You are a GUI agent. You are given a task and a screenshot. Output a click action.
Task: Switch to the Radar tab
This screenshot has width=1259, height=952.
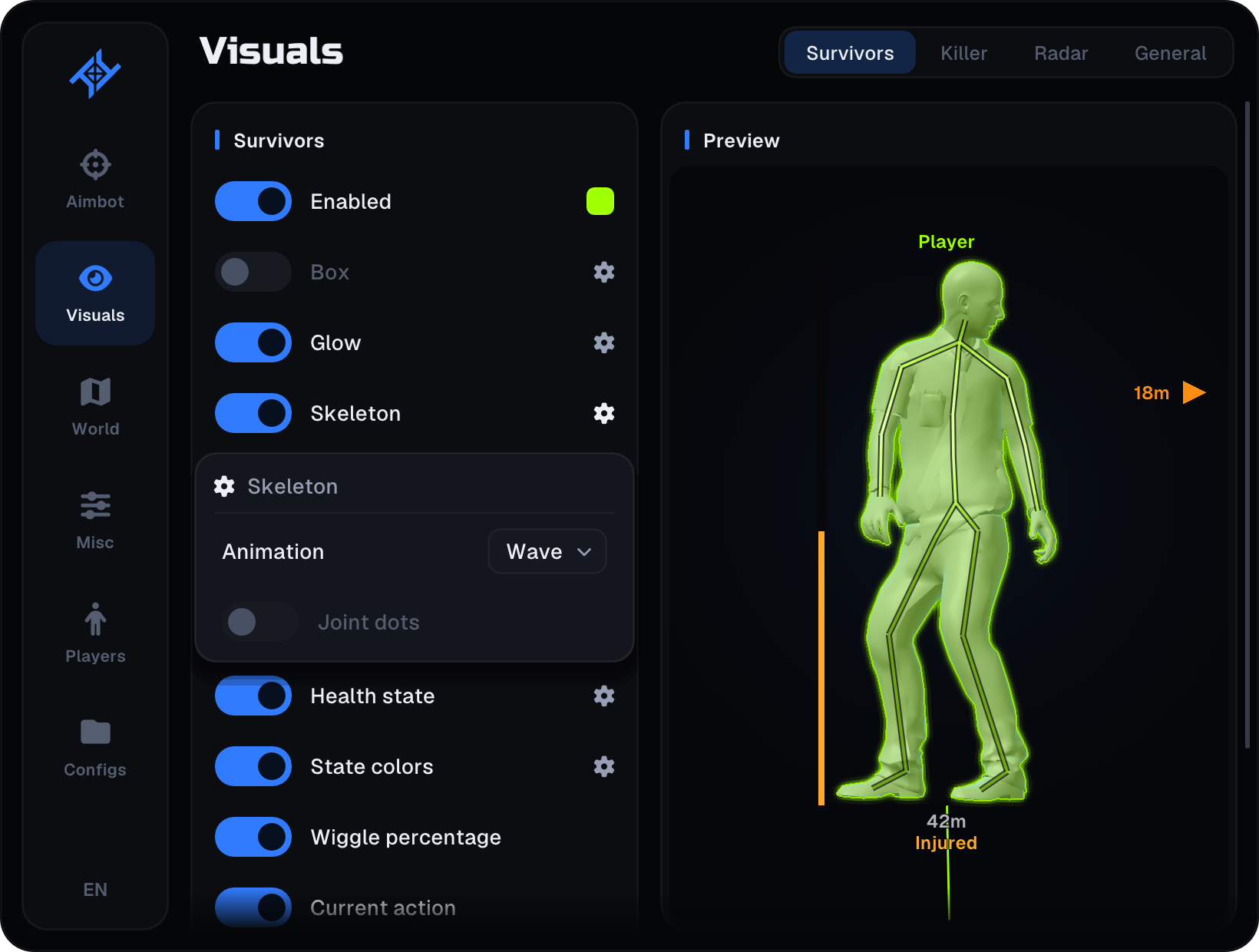tap(1061, 53)
